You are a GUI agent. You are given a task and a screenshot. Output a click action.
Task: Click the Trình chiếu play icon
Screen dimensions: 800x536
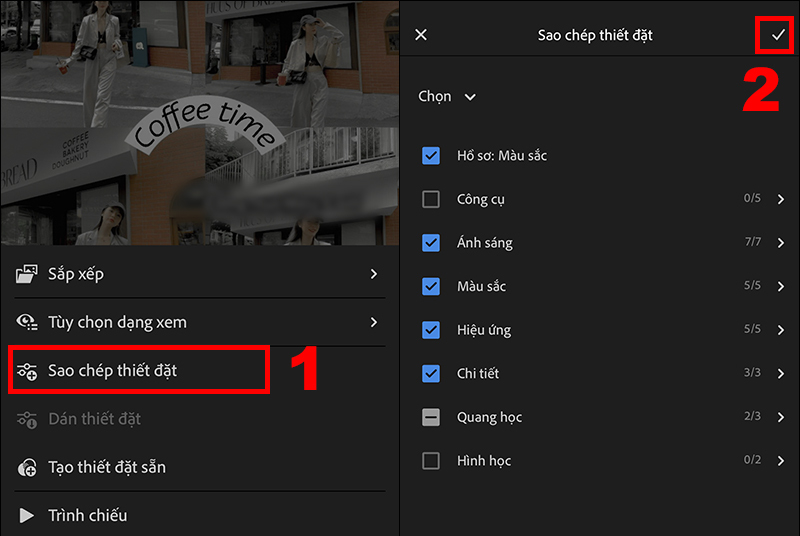click(x=27, y=516)
